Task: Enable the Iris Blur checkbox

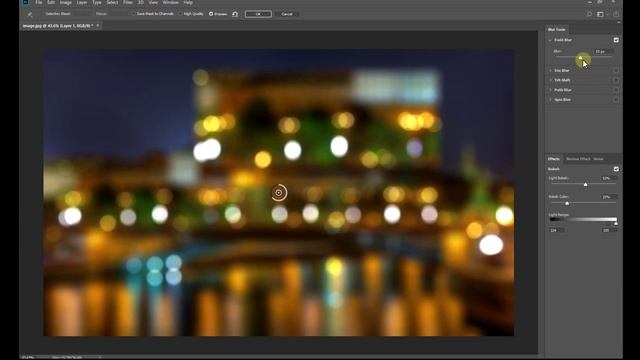Action: coord(616,71)
